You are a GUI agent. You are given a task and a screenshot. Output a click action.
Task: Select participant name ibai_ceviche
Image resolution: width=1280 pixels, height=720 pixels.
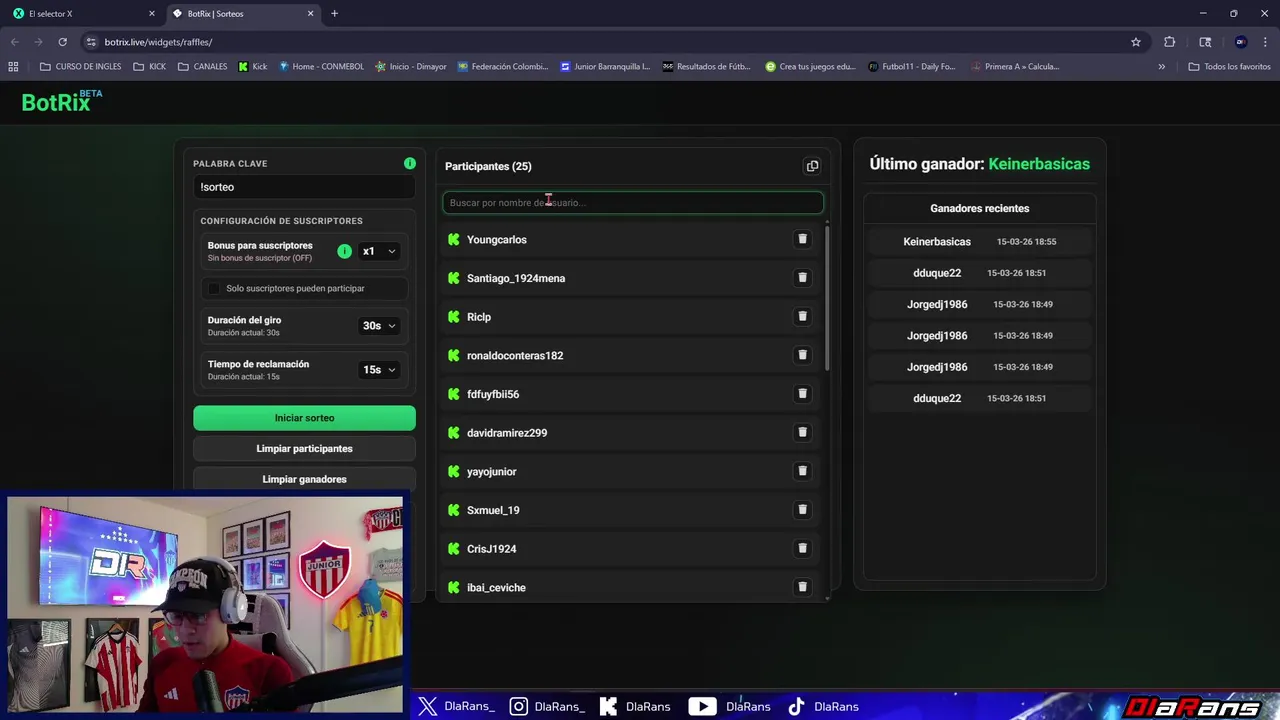(x=496, y=587)
